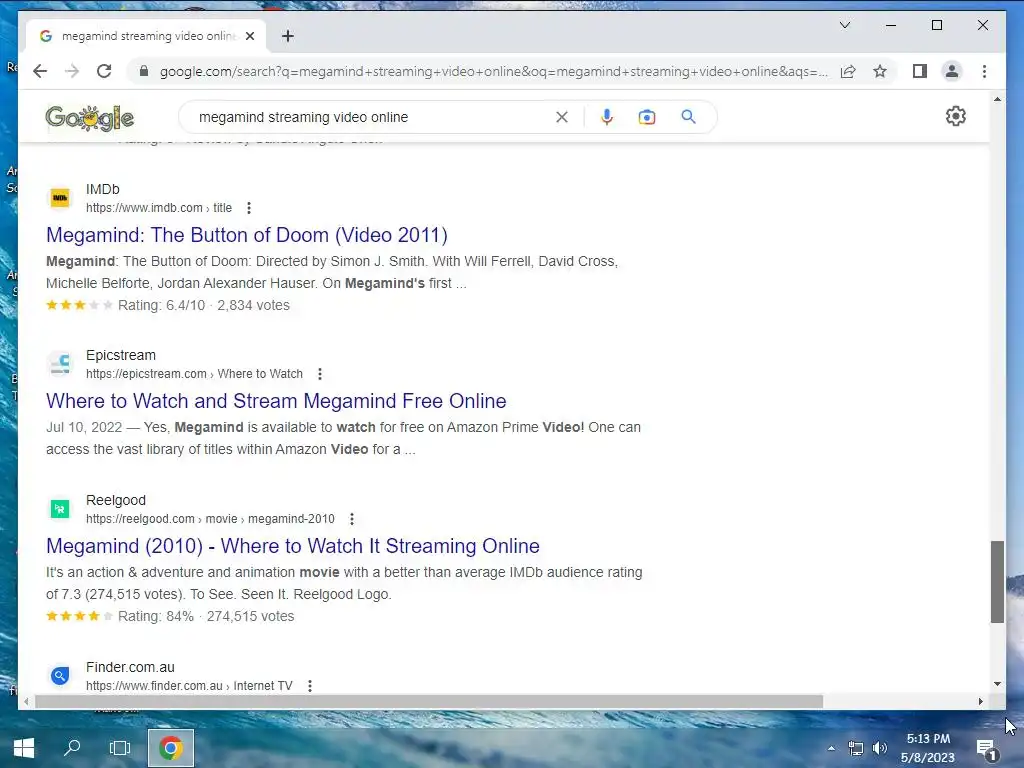
Task: Open Chrome side panel
Action: click(x=920, y=71)
